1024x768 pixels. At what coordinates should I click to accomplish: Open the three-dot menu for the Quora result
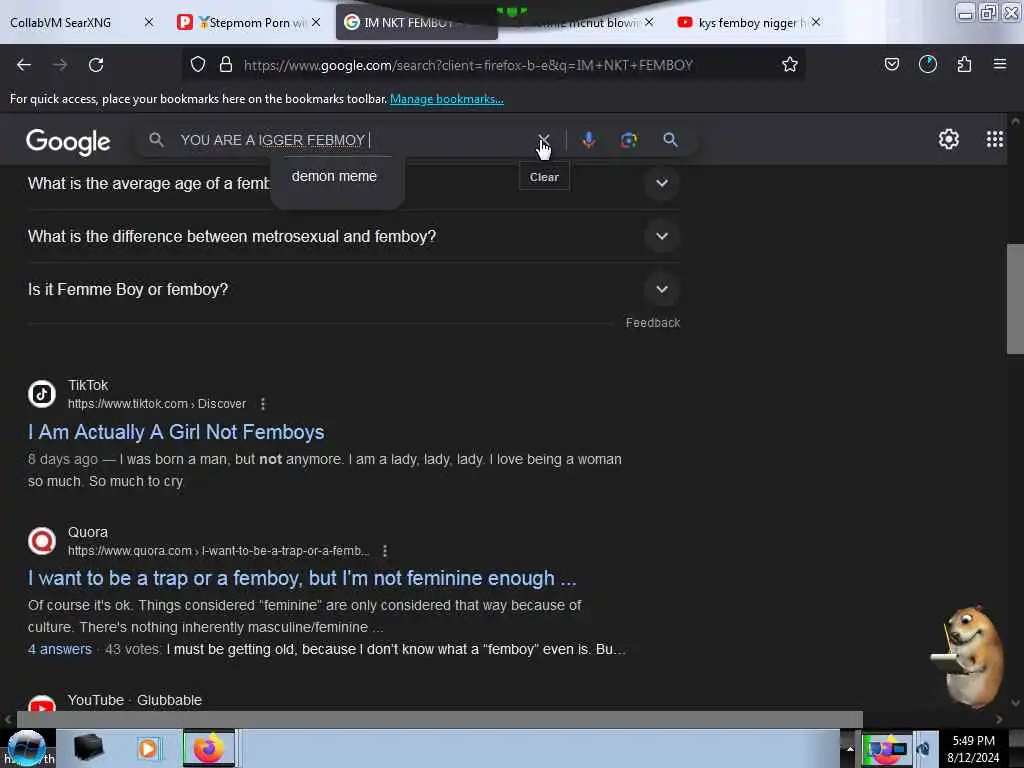[x=385, y=551]
